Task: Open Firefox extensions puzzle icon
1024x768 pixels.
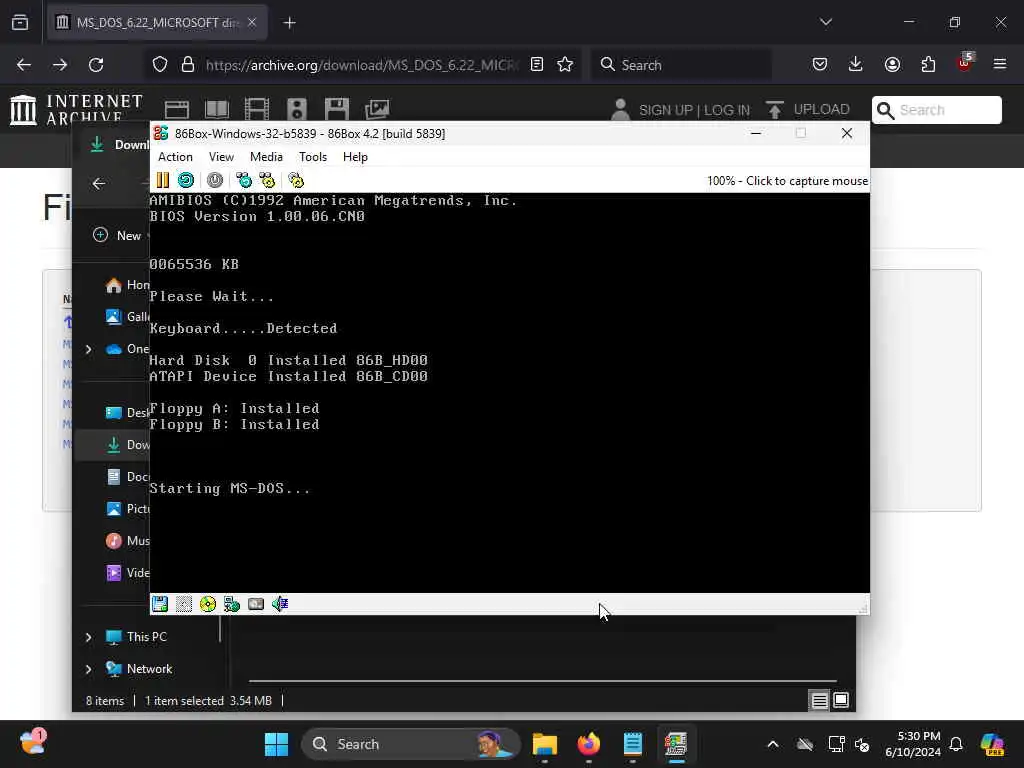Action: point(928,65)
